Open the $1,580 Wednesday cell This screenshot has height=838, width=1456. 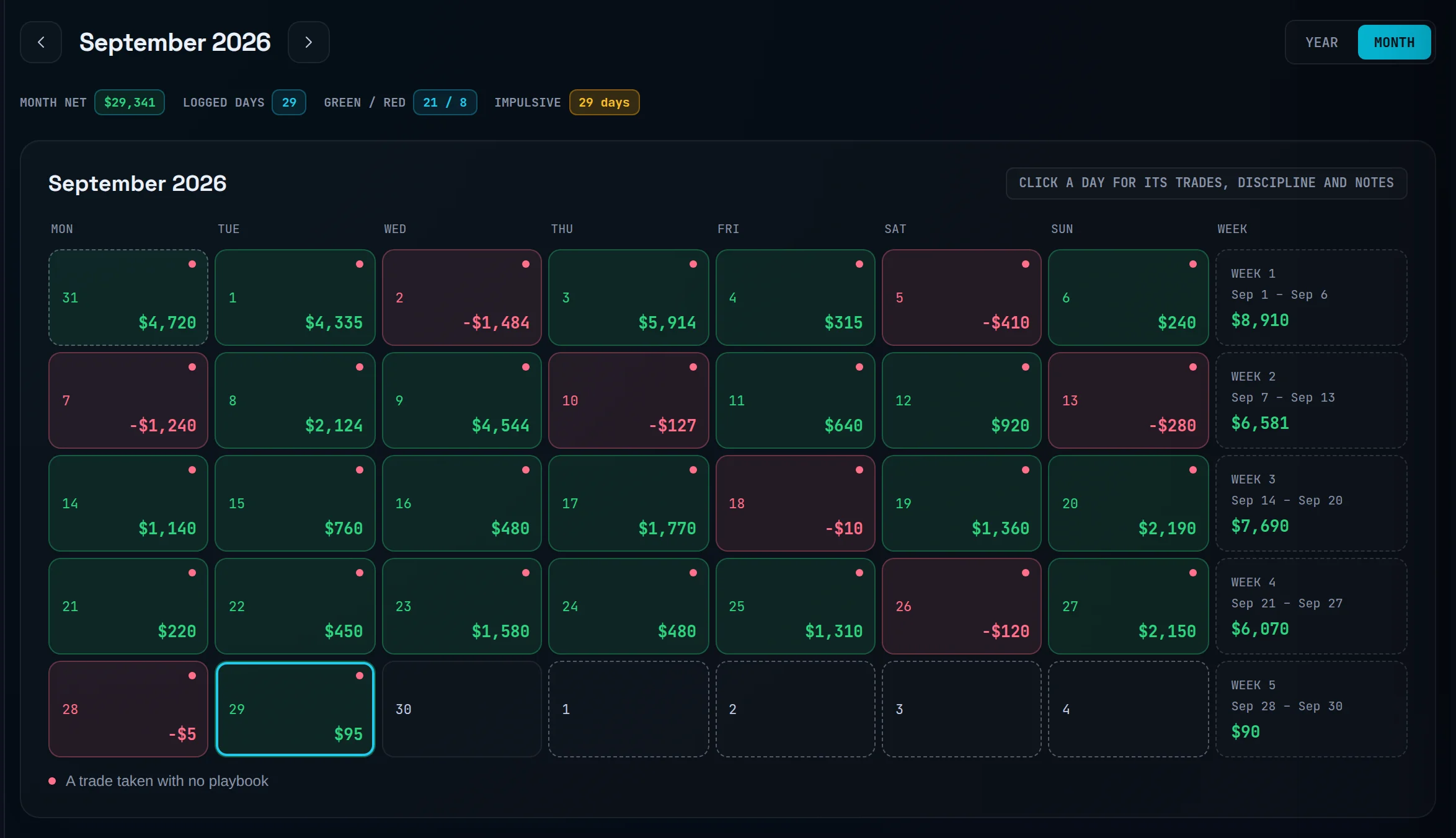462,606
